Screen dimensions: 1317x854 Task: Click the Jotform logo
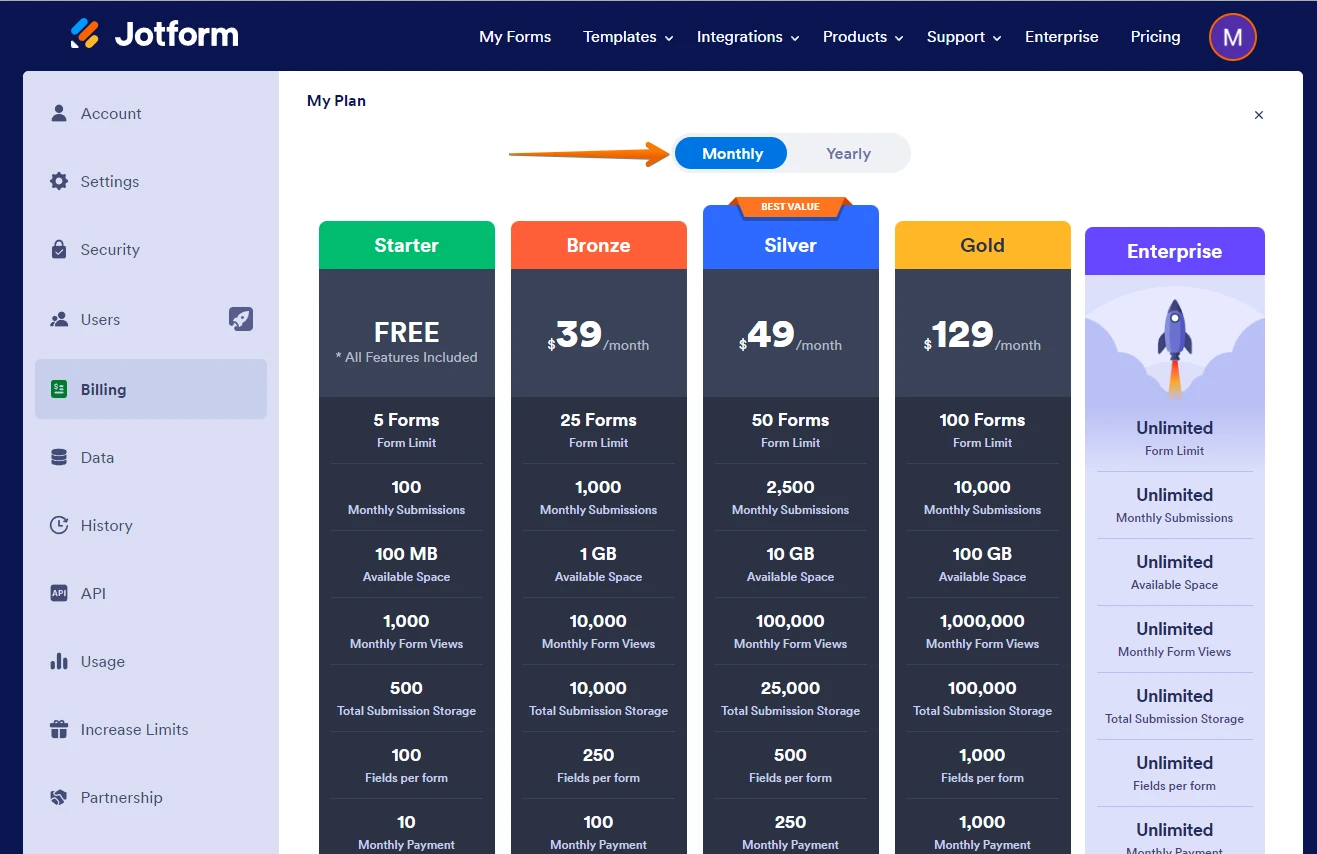coord(154,34)
